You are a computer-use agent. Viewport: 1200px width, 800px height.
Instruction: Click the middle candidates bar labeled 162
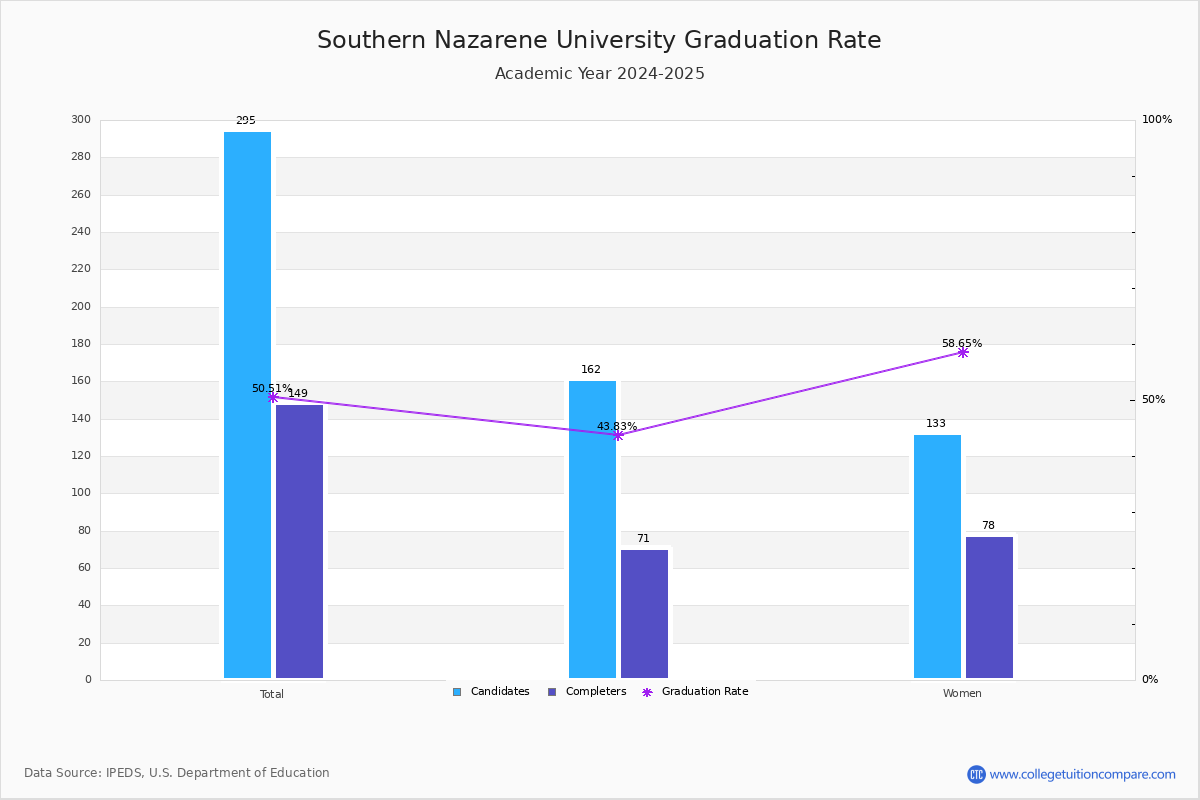point(592,529)
